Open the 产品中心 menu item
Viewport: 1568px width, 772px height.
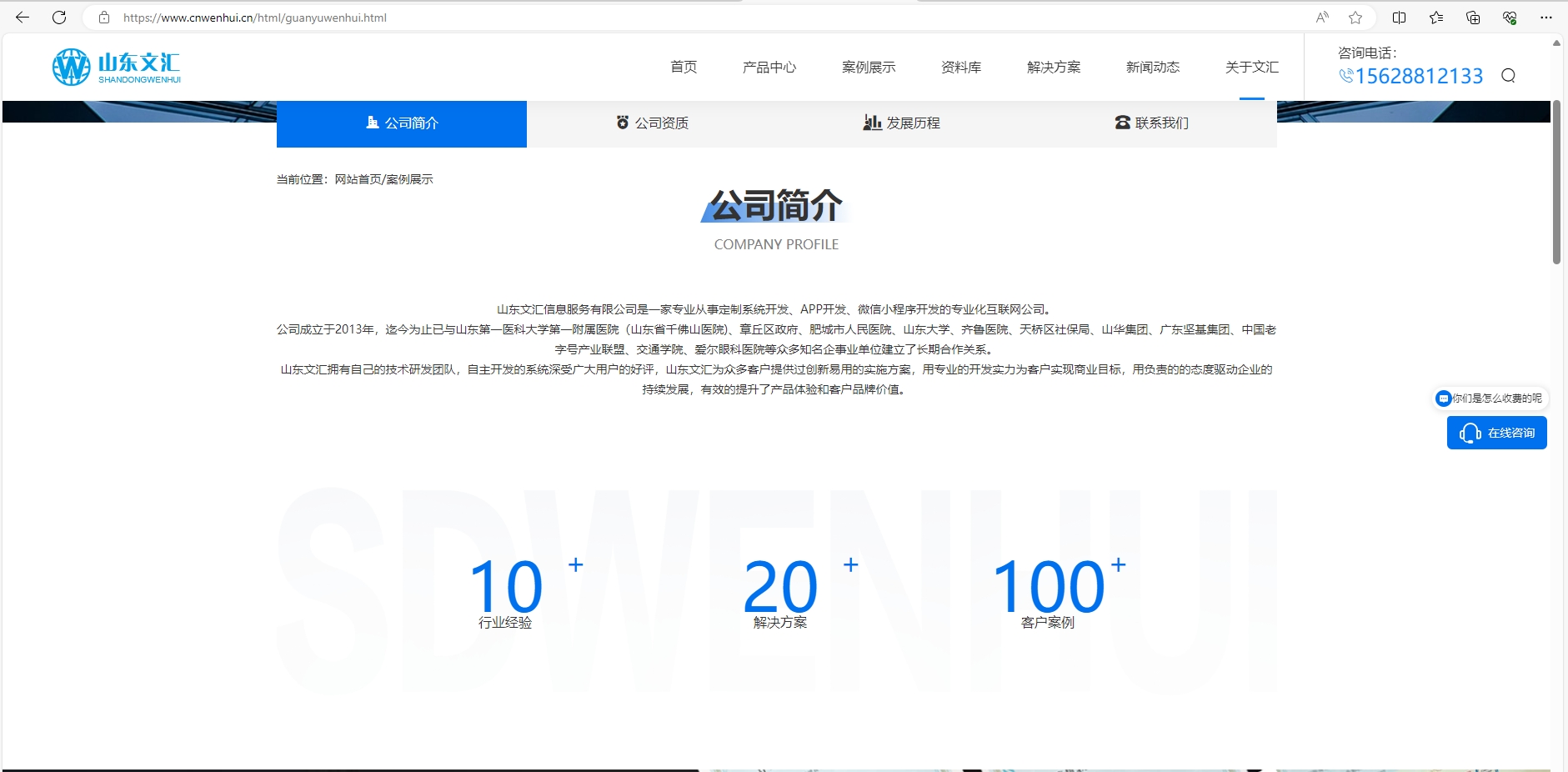click(769, 67)
